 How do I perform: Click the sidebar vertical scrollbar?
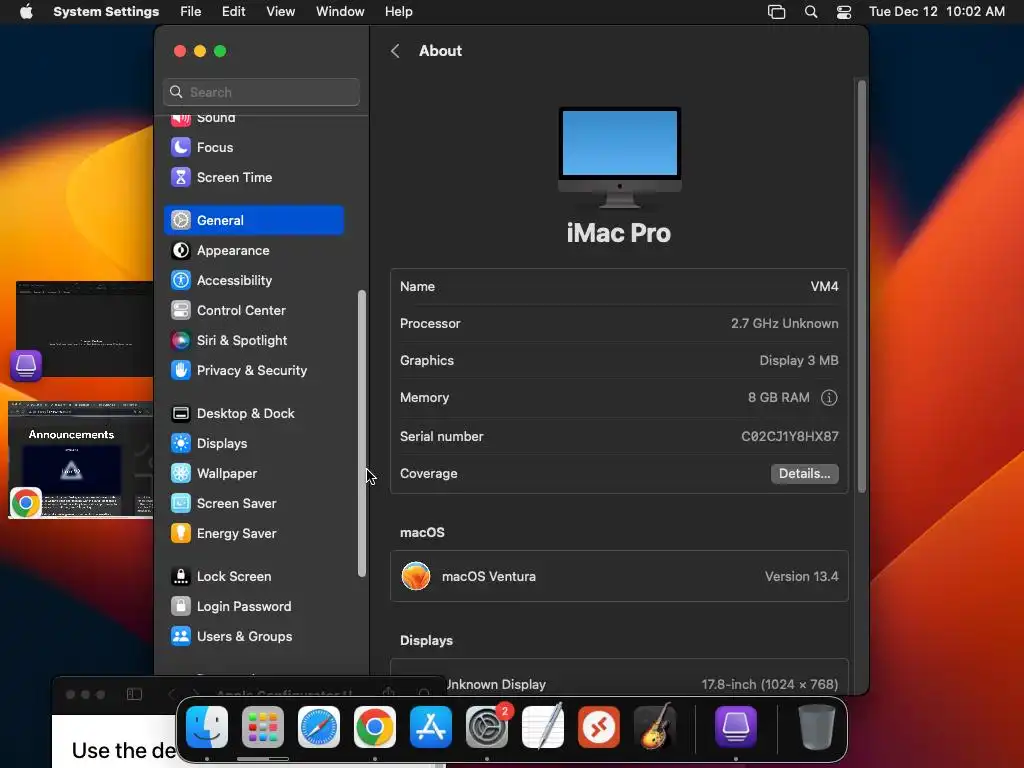361,434
